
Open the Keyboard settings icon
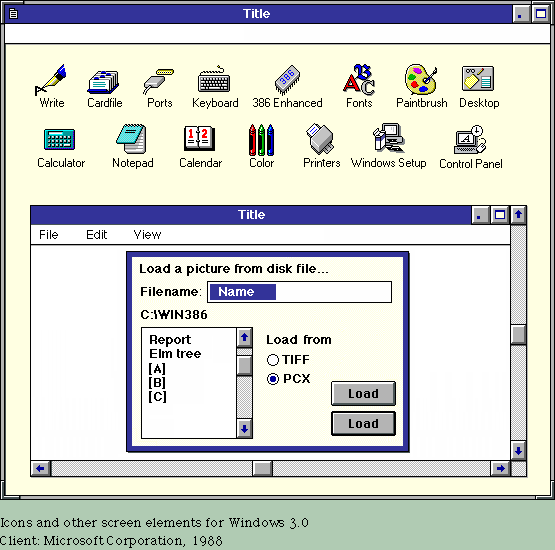point(214,80)
